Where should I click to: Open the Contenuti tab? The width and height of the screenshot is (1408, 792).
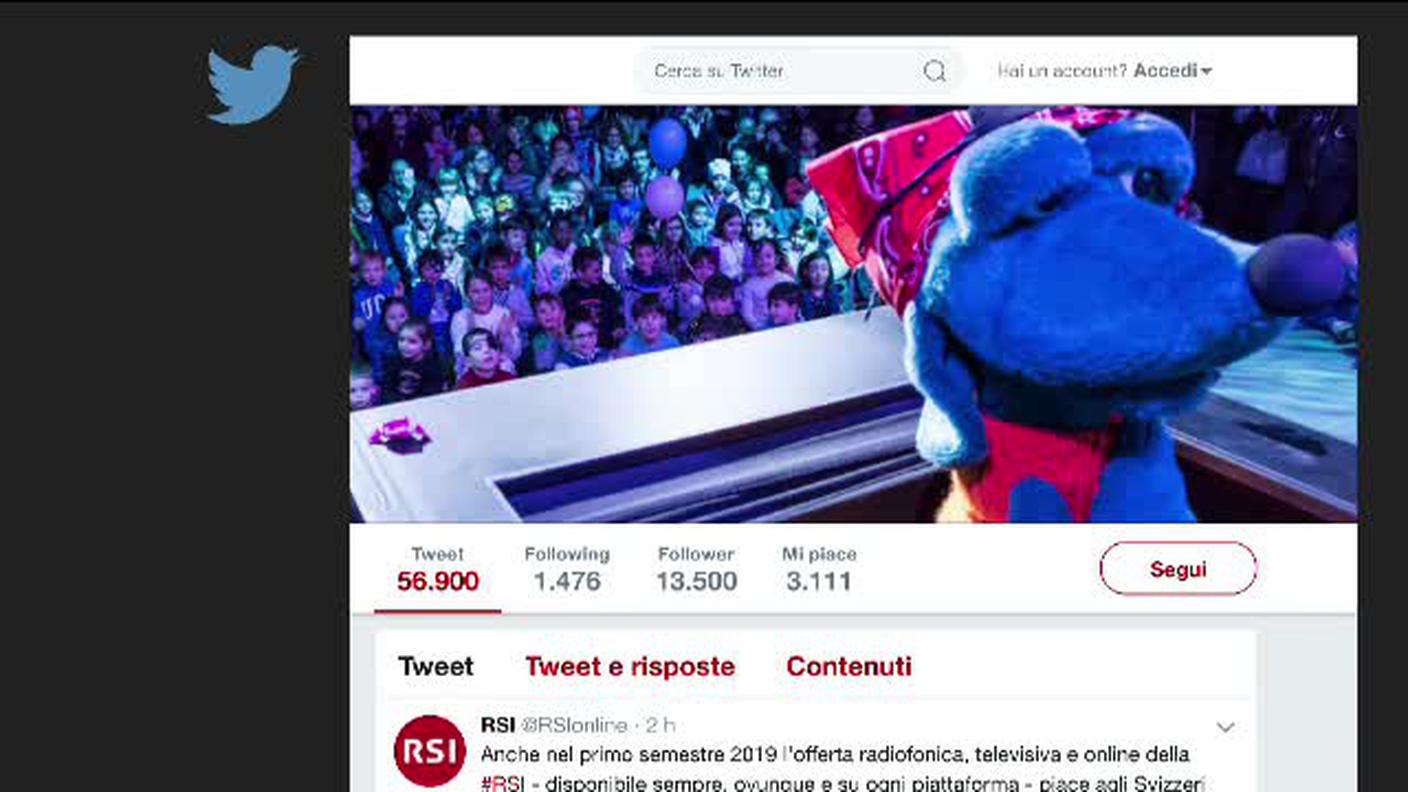849,666
